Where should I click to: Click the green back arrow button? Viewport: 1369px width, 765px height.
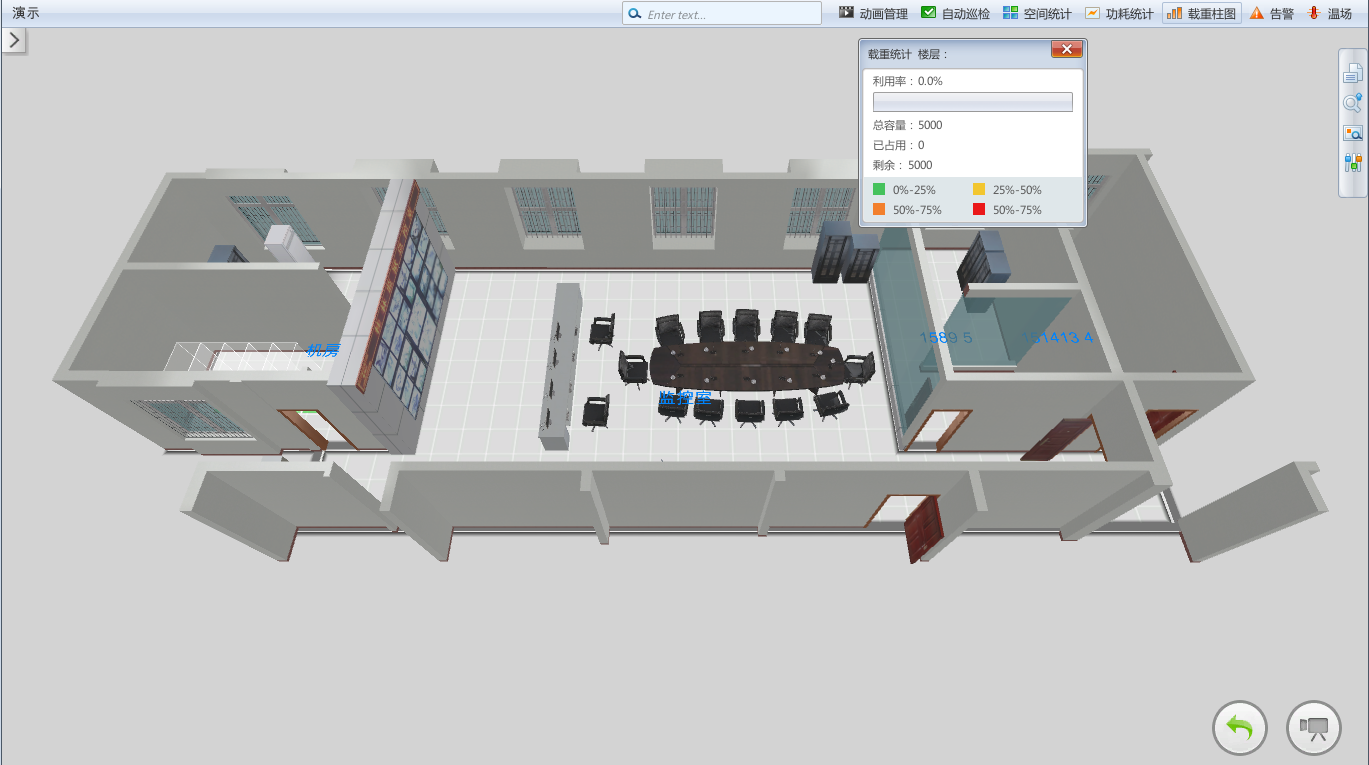[x=1240, y=728]
